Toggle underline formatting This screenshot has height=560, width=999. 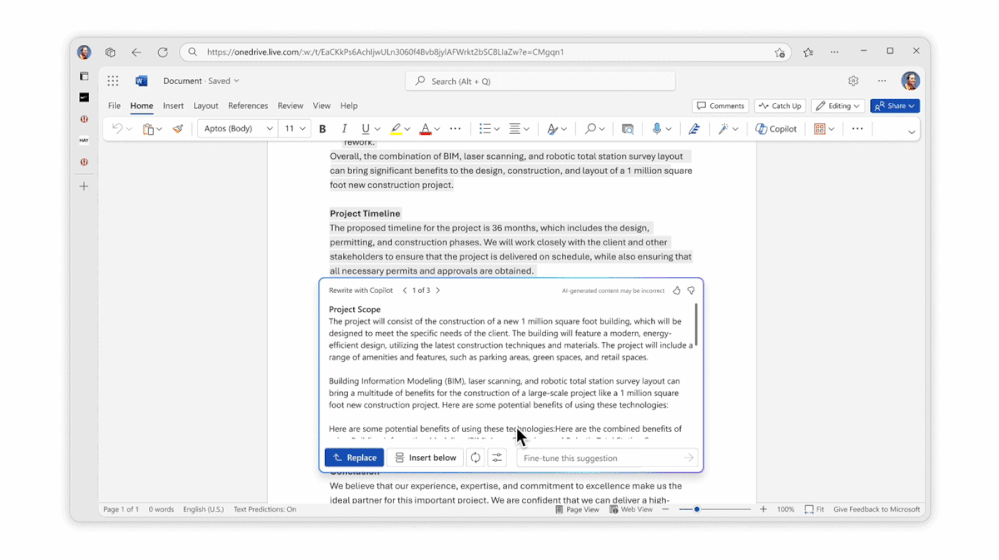point(365,129)
